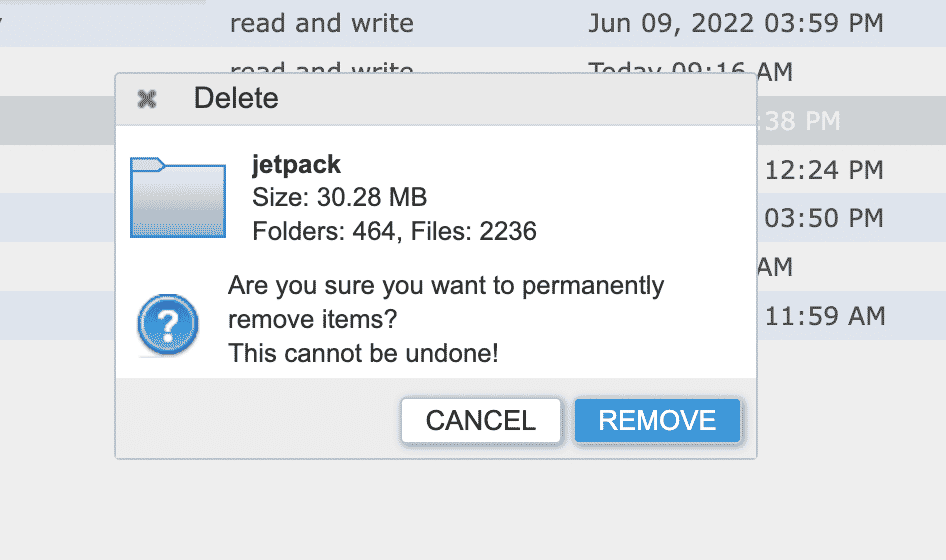Click the highlighted row ending in :38 PM
Image resolution: width=946 pixels, height=560 pixels.
pos(800,121)
